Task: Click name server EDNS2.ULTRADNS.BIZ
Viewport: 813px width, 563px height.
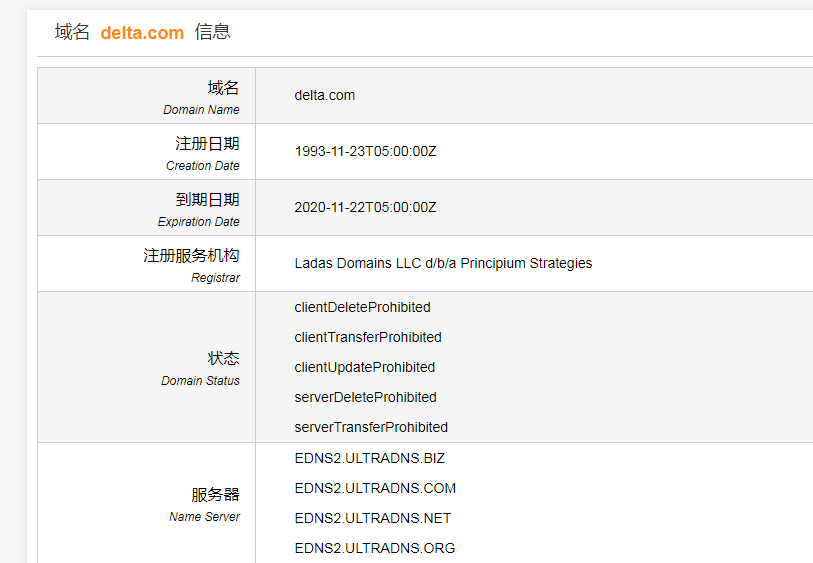Action: (x=369, y=458)
